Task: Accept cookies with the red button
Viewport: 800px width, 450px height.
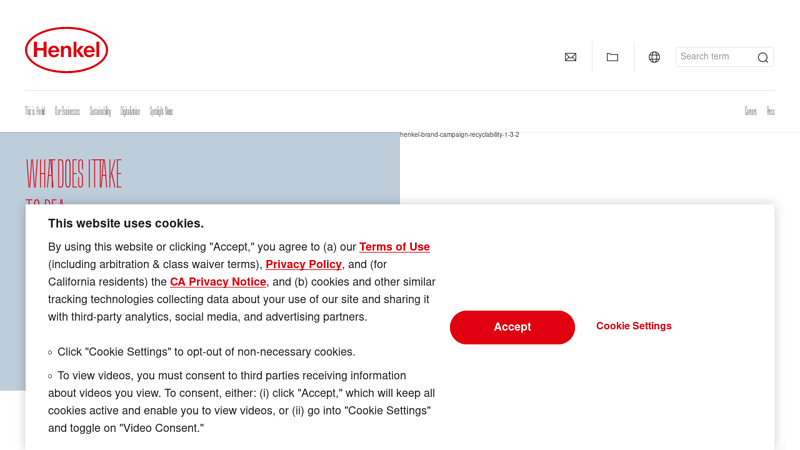Action: [x=512, y=327]
